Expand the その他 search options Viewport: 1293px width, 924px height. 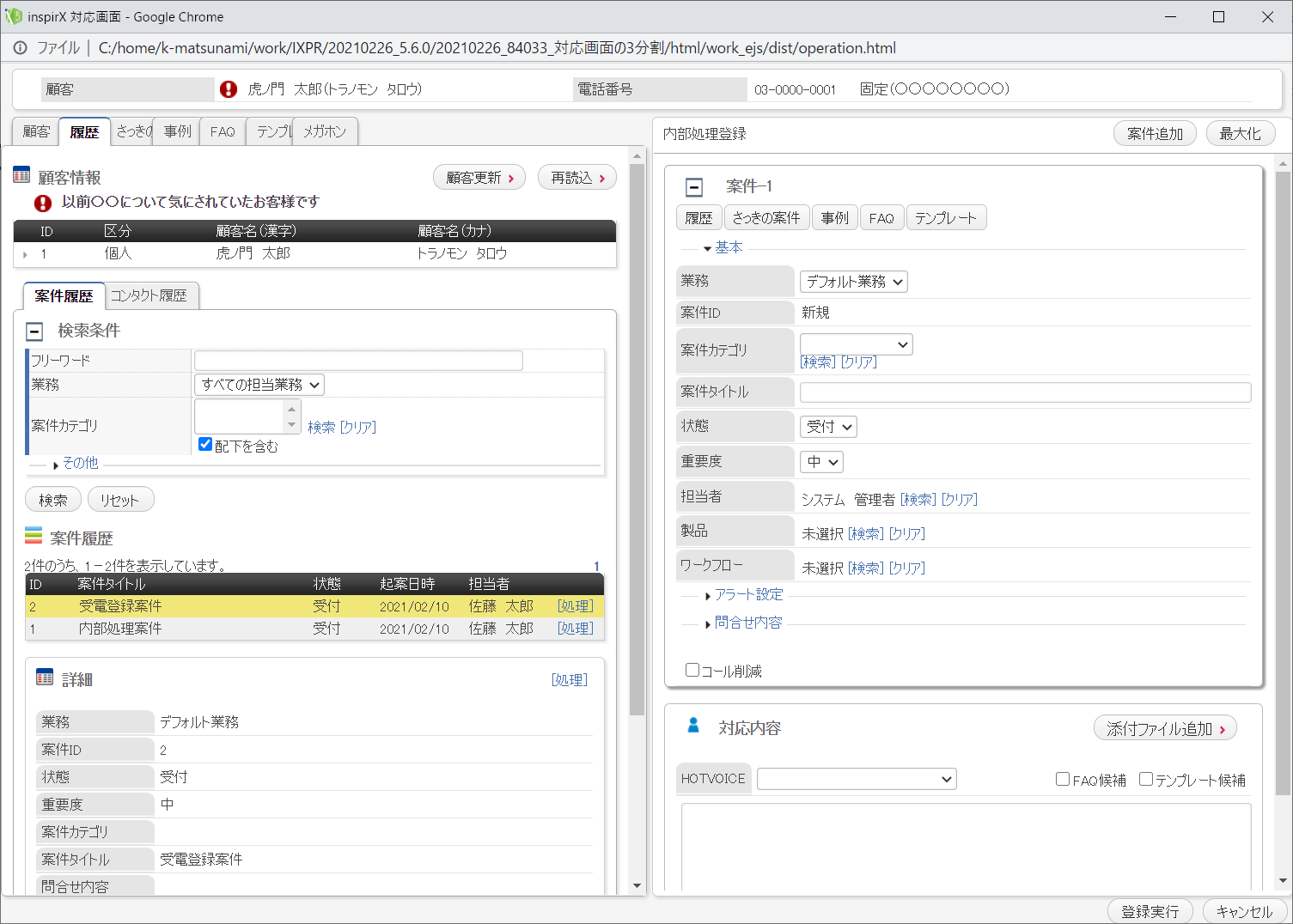(76, 464)
